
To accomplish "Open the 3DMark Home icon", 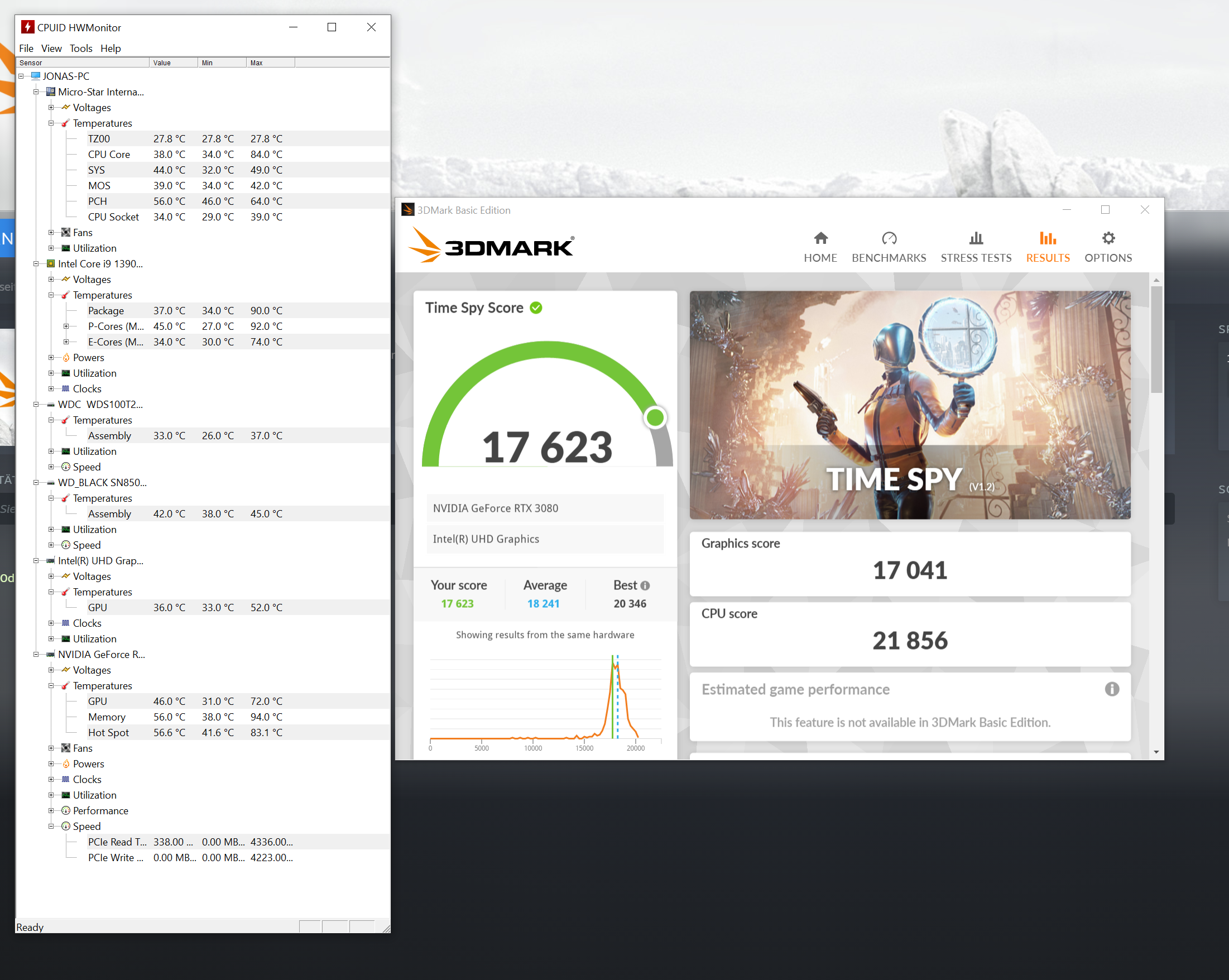I will pos(820,238).
